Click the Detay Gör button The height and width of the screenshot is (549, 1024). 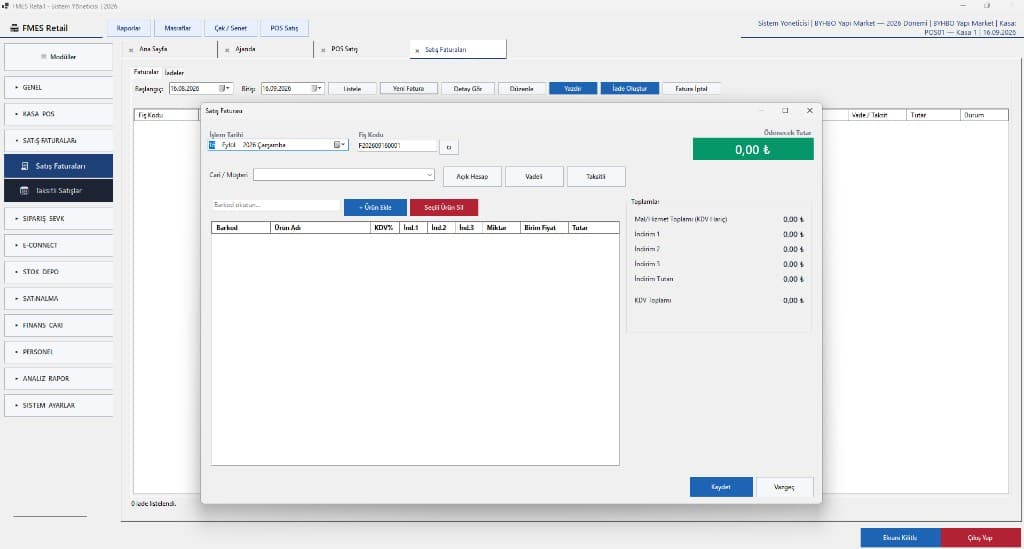pos(468,89)
